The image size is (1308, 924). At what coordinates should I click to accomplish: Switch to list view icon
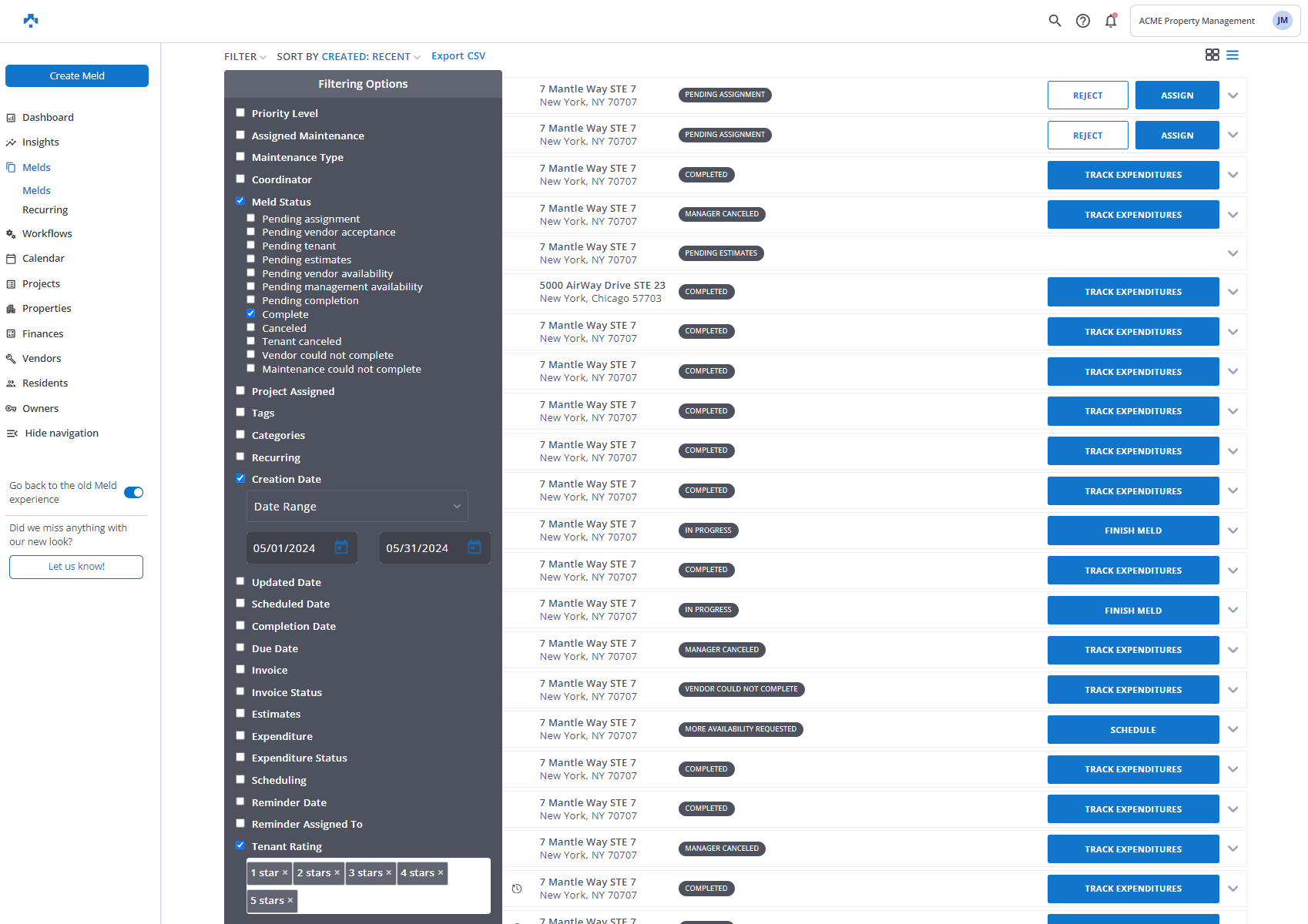1233,55
